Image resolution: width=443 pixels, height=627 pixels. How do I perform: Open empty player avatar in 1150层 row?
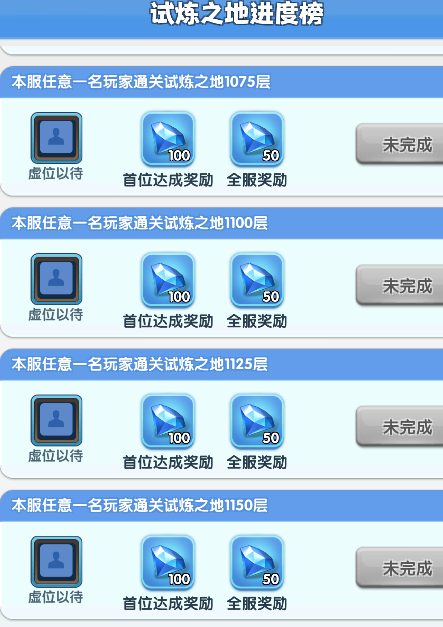coord(56,561)
